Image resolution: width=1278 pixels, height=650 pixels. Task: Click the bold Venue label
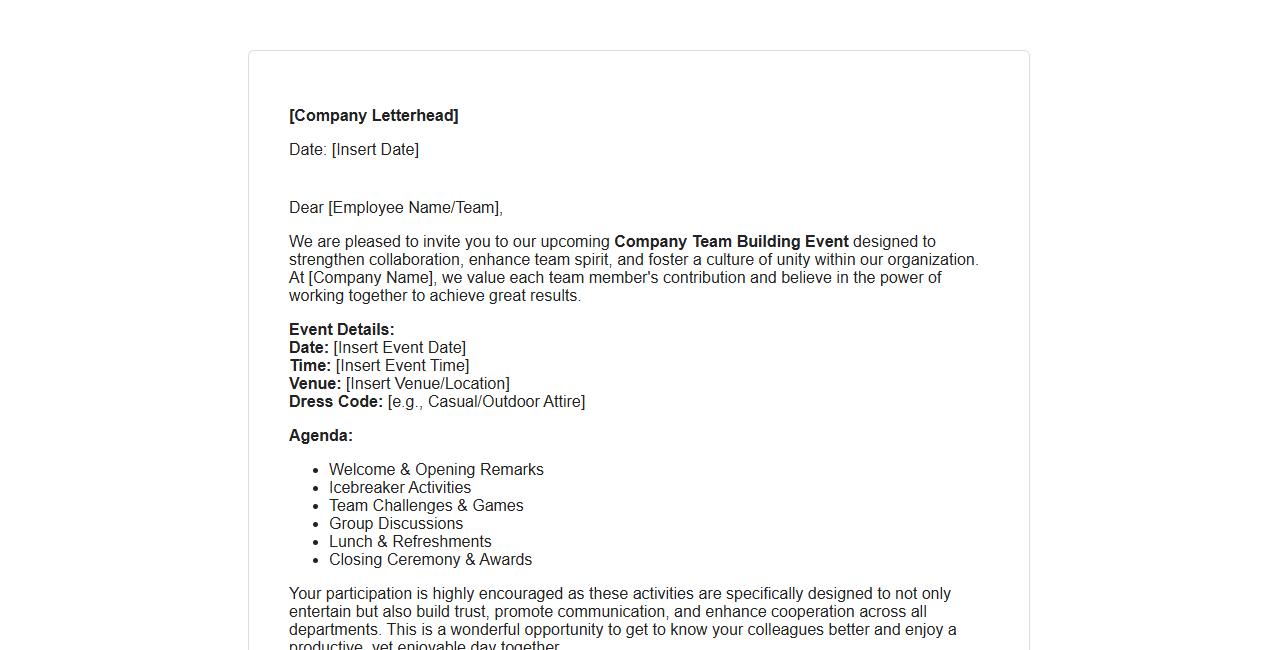coord(314,384)
